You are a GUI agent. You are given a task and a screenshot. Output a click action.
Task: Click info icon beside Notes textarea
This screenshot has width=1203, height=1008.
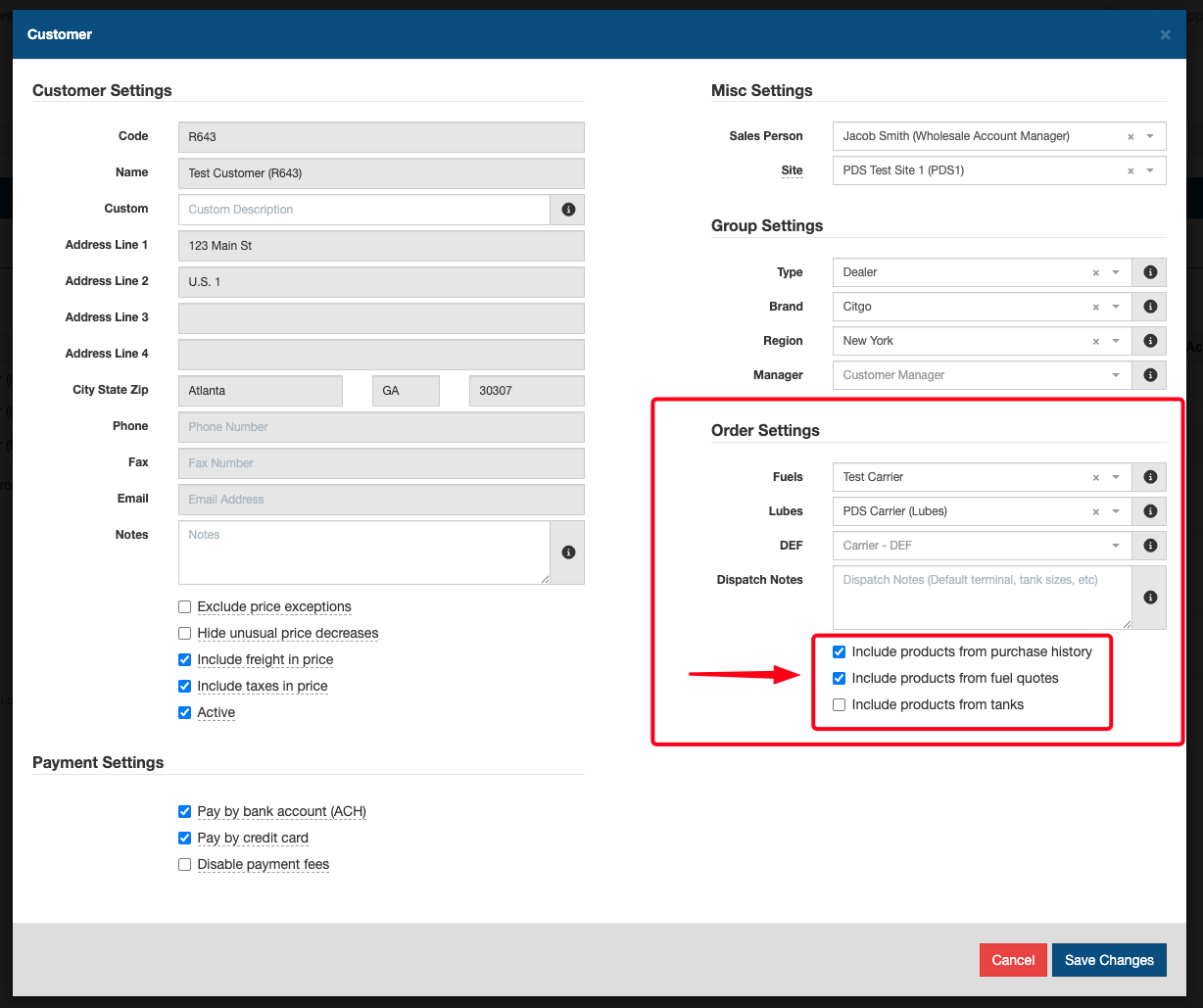pyautogui.click(x=568, y=552)
